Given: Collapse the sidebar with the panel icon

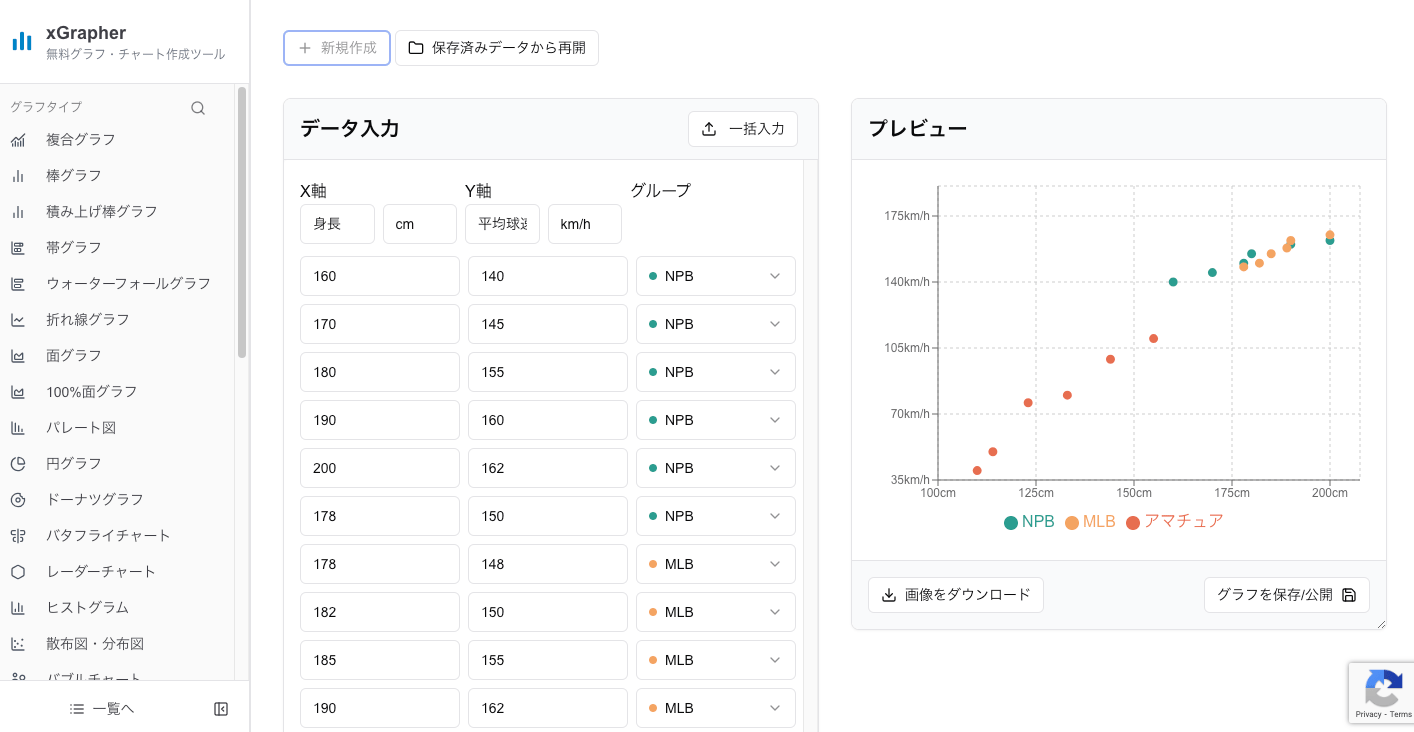Looking at the screenshot, I should (x=221, y=708).
